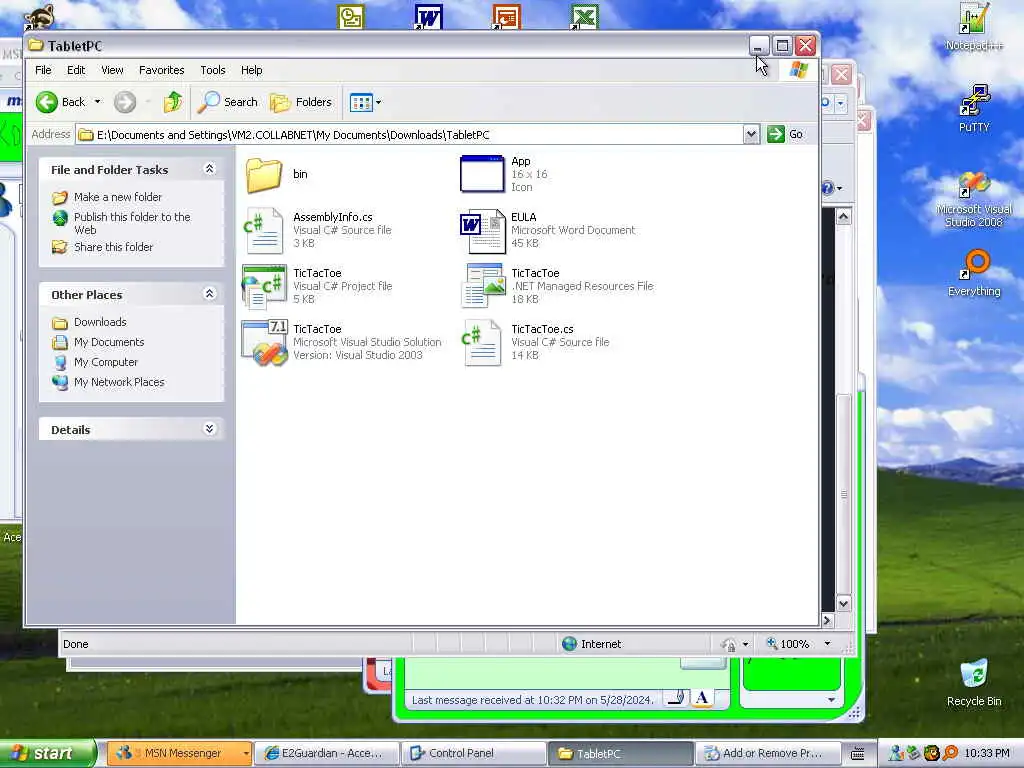Click the Go button
This screenshot has height=768, width=1024.
click(x=786, y=135)
